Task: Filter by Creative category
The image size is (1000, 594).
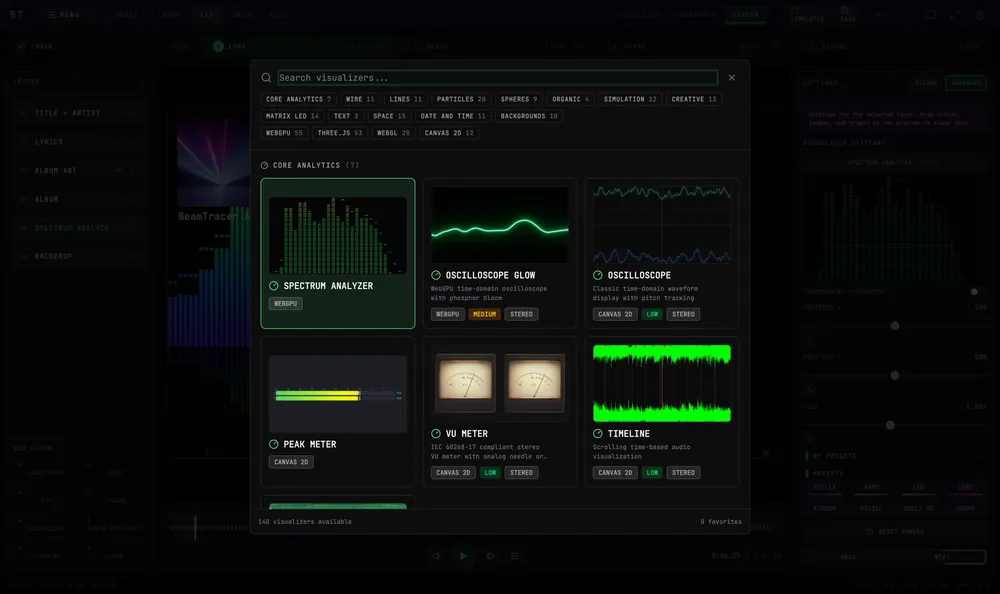Action: pyautogui.click(x=694, y=99)
